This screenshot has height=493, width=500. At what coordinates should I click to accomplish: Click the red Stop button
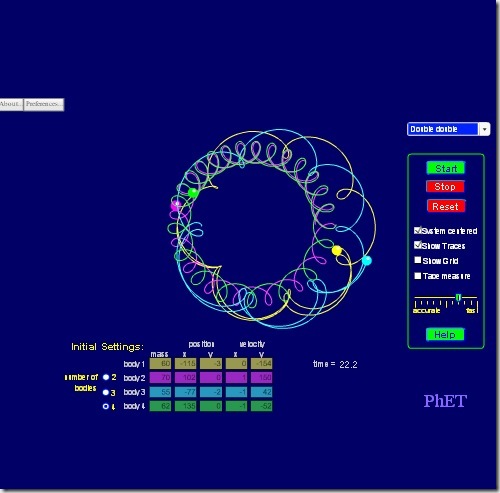[445, 187]
